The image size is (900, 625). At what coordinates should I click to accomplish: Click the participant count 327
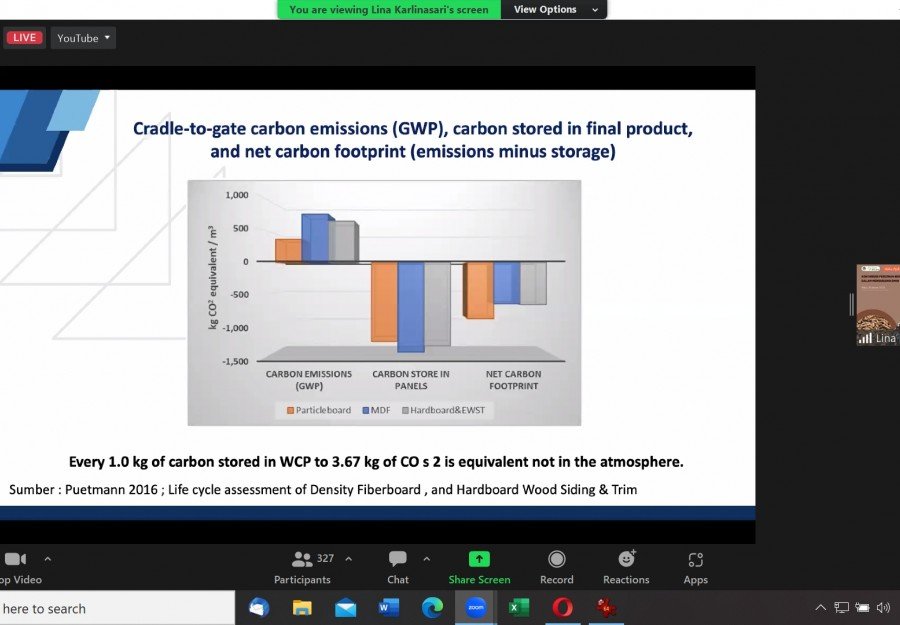tap(325, 558)
